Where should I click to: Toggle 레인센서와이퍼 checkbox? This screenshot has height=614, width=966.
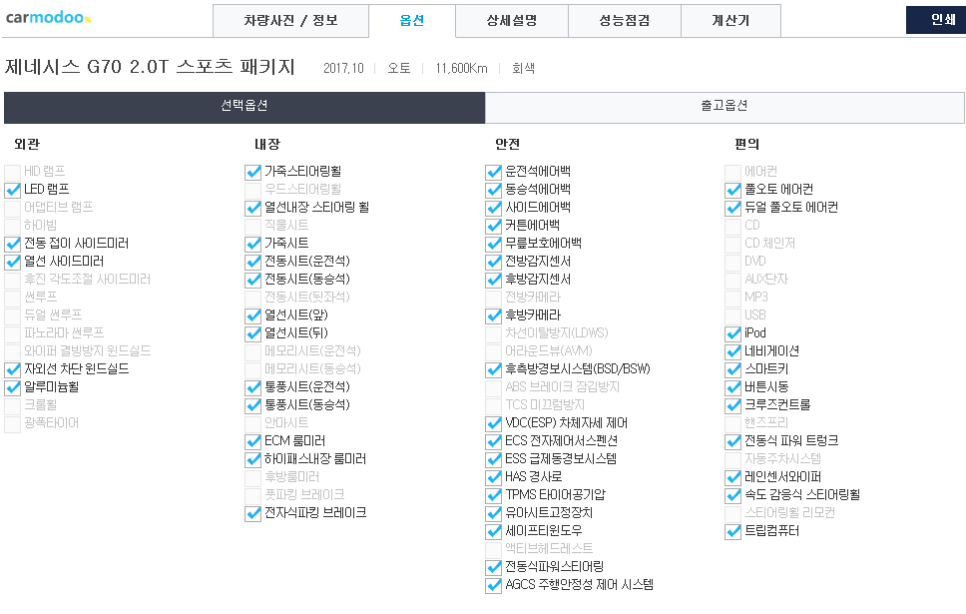pos(733,477)
